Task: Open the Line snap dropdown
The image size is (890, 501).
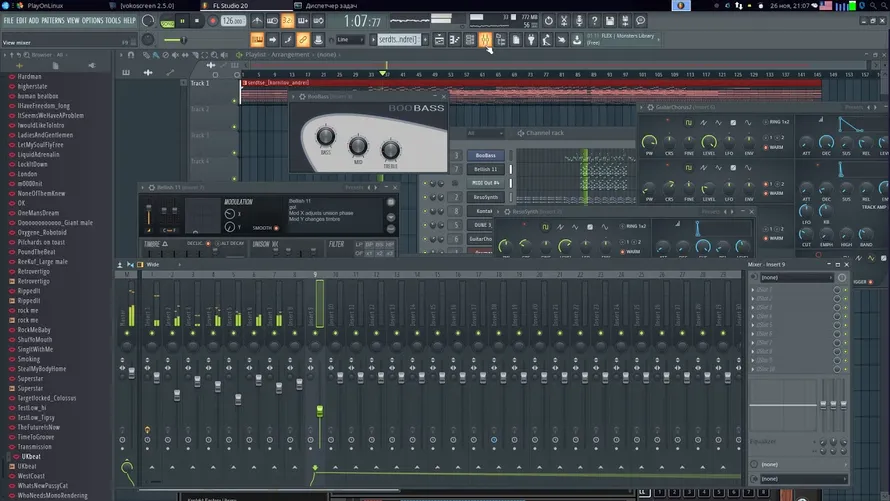Action: click(350, 40)
